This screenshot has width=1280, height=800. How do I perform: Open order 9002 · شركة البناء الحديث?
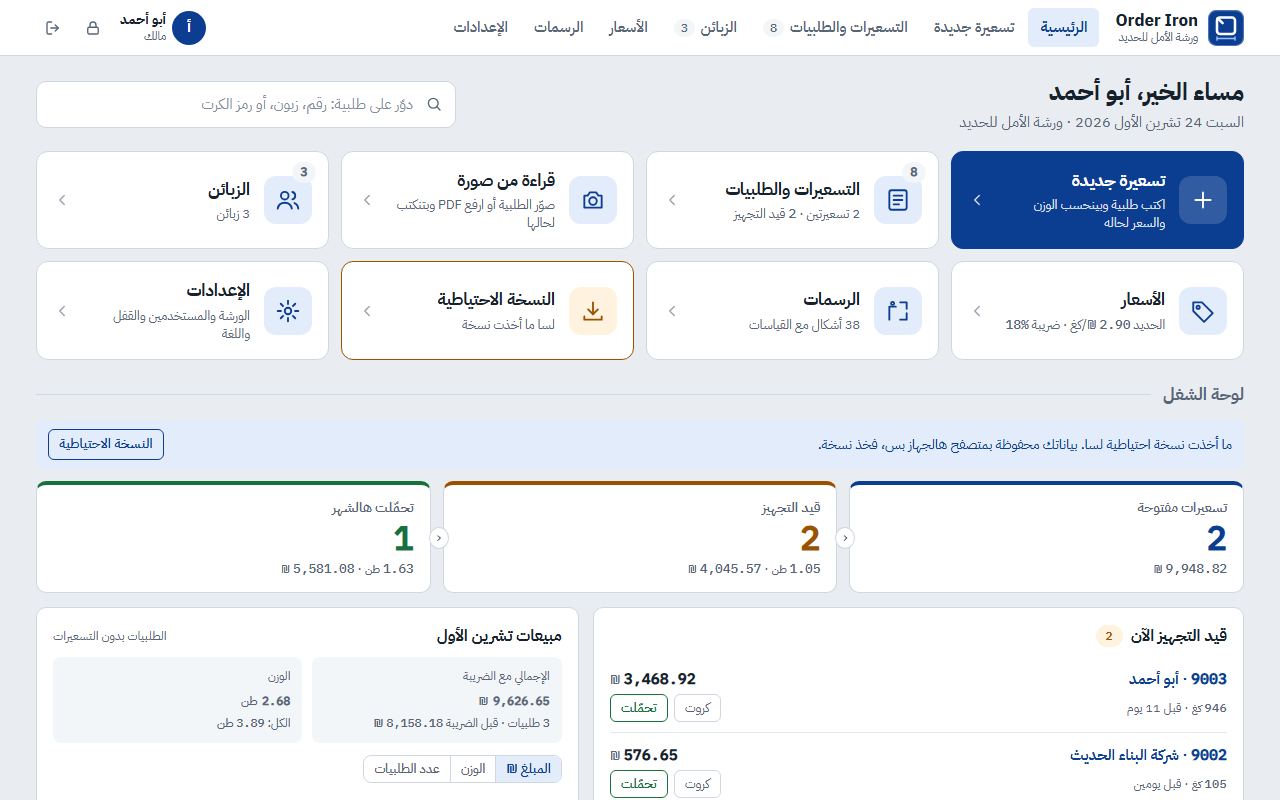pyautogui.click(x=1148, y=756)
